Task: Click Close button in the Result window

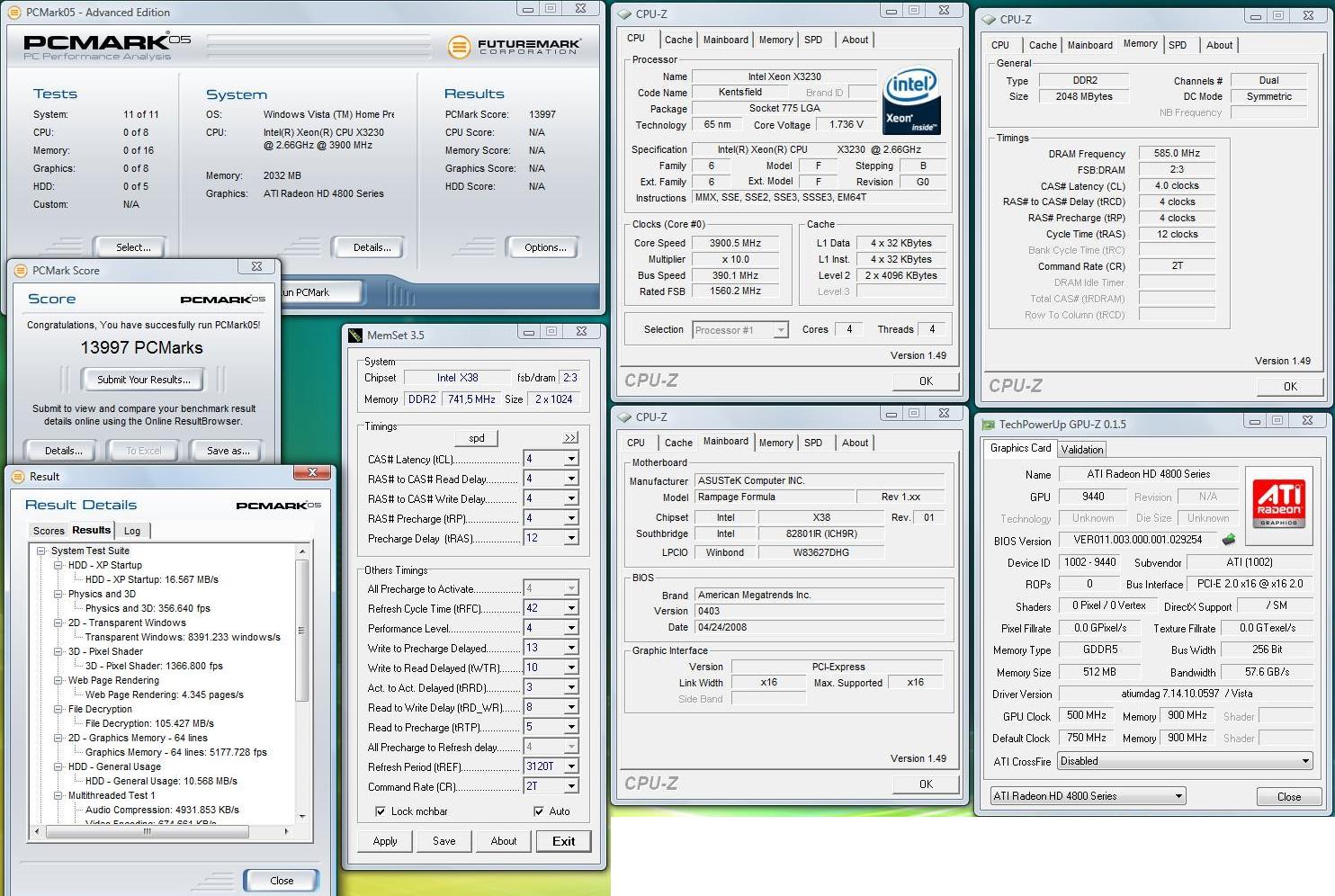Action: click(x=282, y=881)
